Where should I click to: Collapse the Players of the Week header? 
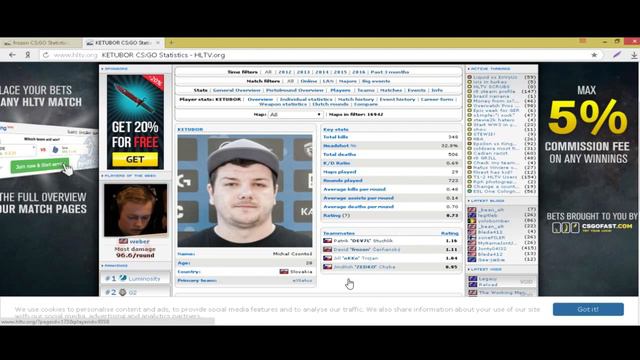pos(129,176)
